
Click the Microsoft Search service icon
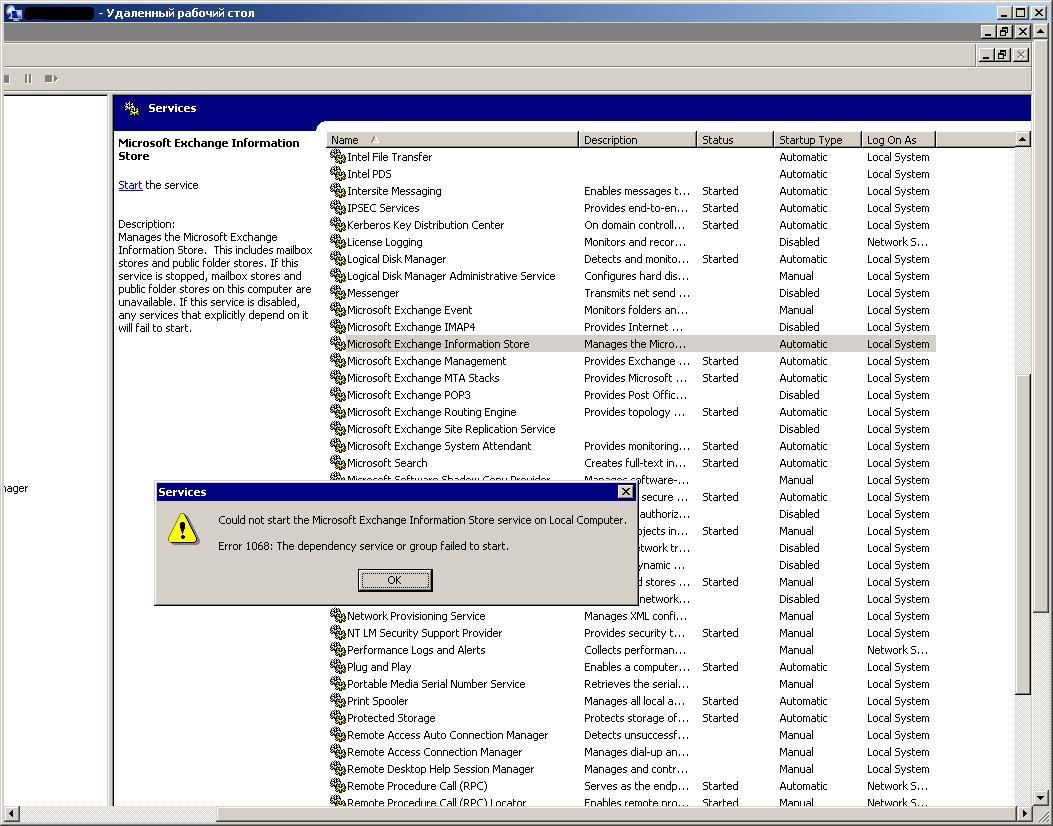[x=337, y=463]
